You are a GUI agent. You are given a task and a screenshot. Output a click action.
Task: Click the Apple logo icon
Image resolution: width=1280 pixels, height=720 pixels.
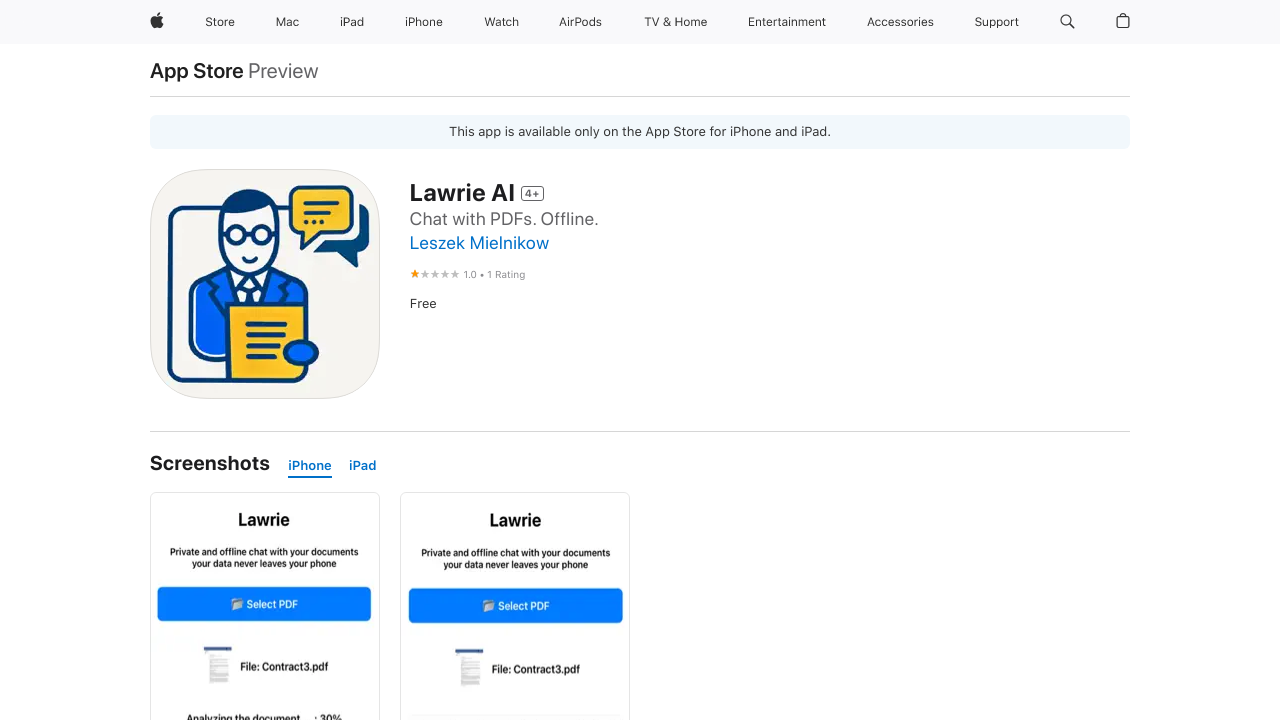click(x=157, y=21)
